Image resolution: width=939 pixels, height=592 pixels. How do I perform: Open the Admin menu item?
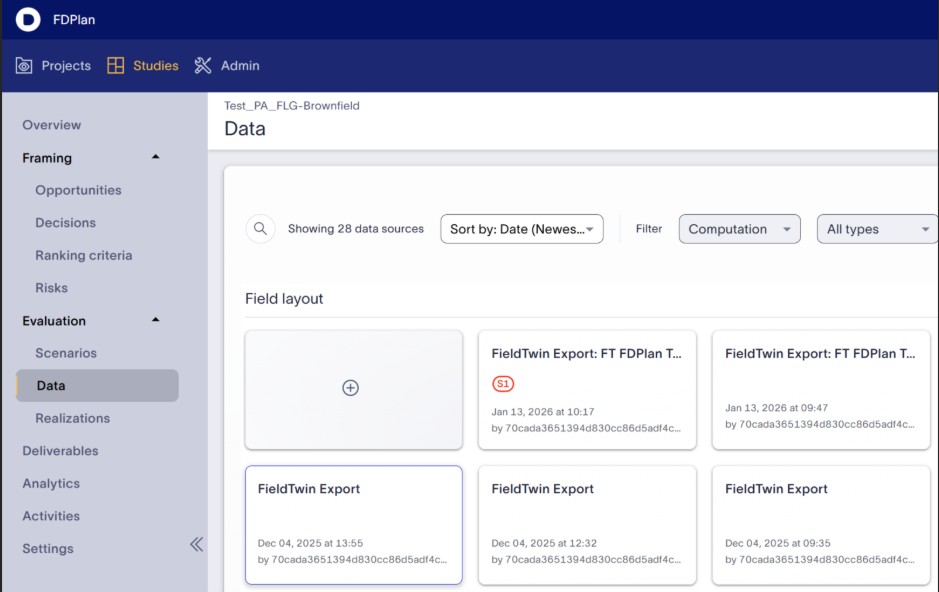point(239,66)
